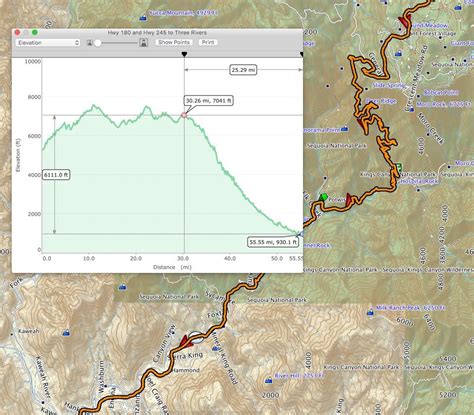The image size is (474, 415).
Task: Click the Yucca Mountain map label
Action: pos(183,13)
